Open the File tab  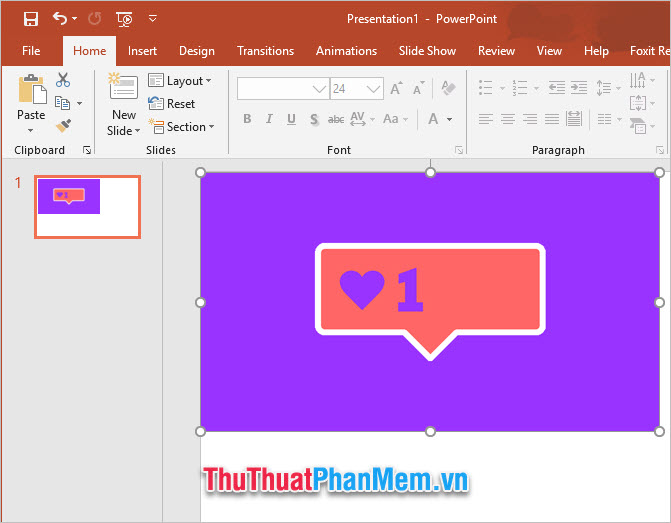pos(31,51)
